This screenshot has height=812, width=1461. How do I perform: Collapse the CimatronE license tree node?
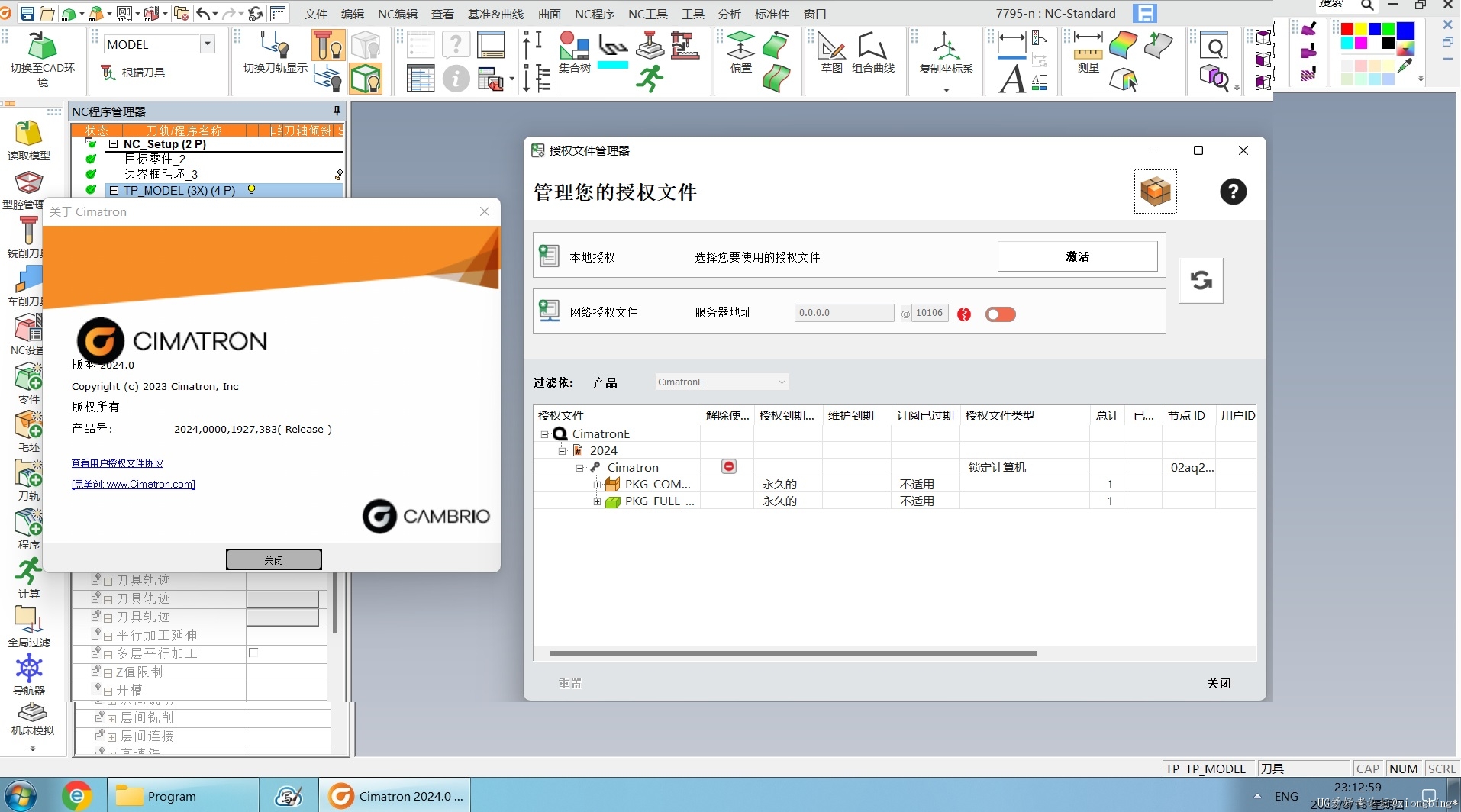[544, 434]
